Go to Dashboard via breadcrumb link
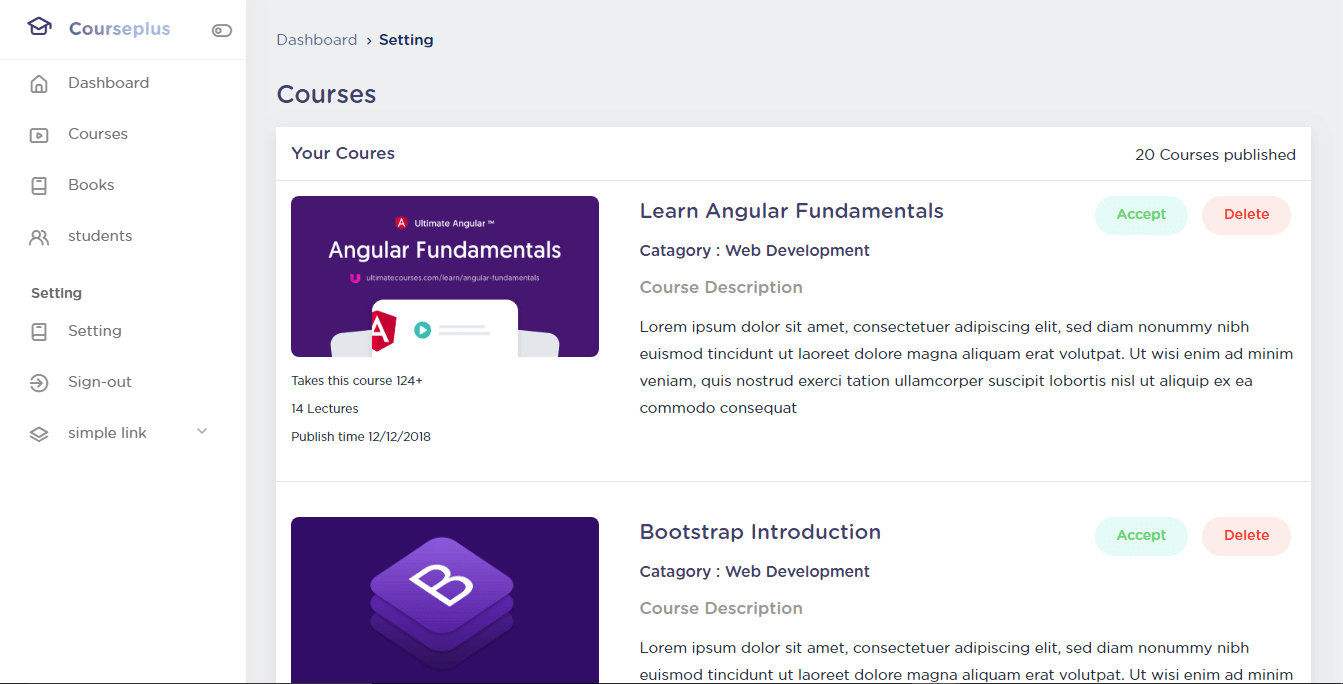Screen dimensions: 1343x684 click(316, 40)
